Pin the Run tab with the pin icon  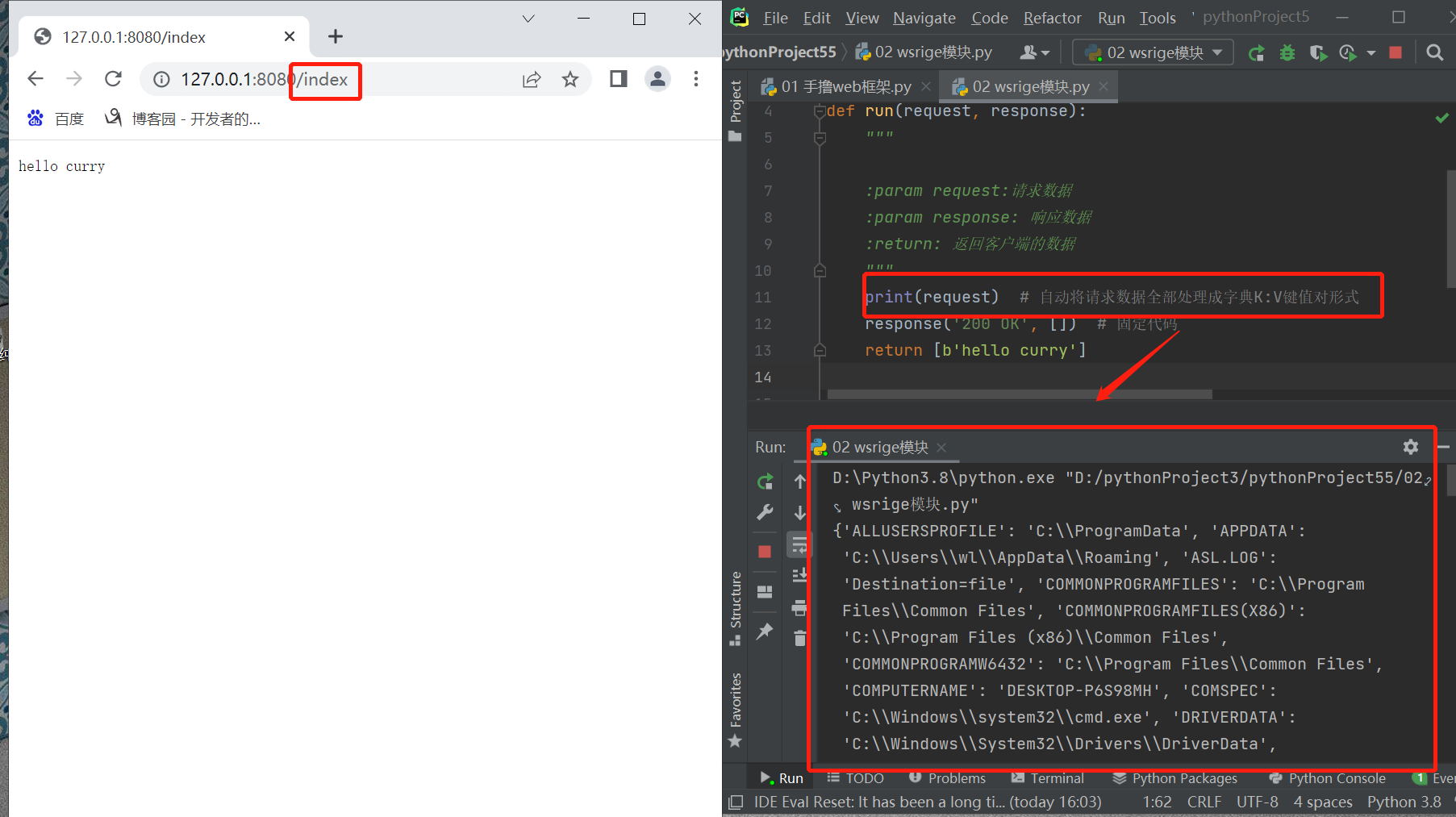(x=765, y=632)
